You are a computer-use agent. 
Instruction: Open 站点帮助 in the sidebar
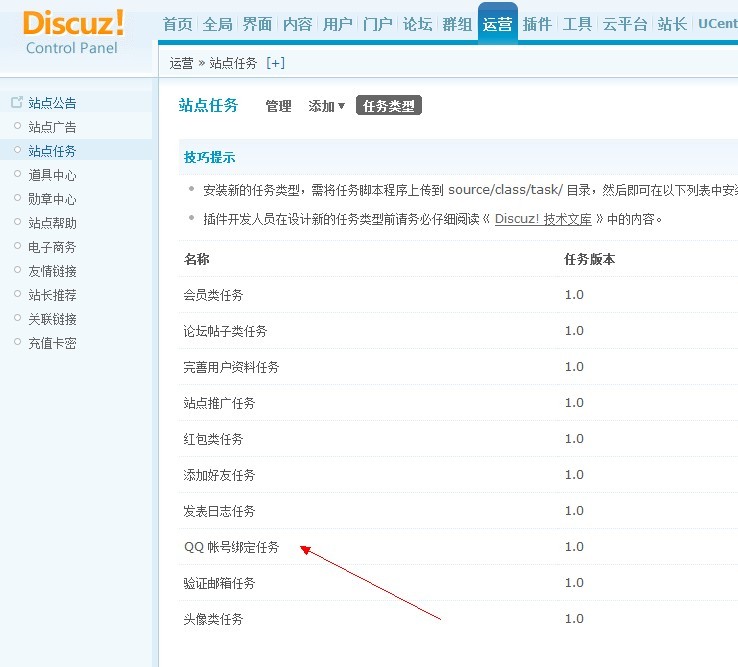[52, 223]
